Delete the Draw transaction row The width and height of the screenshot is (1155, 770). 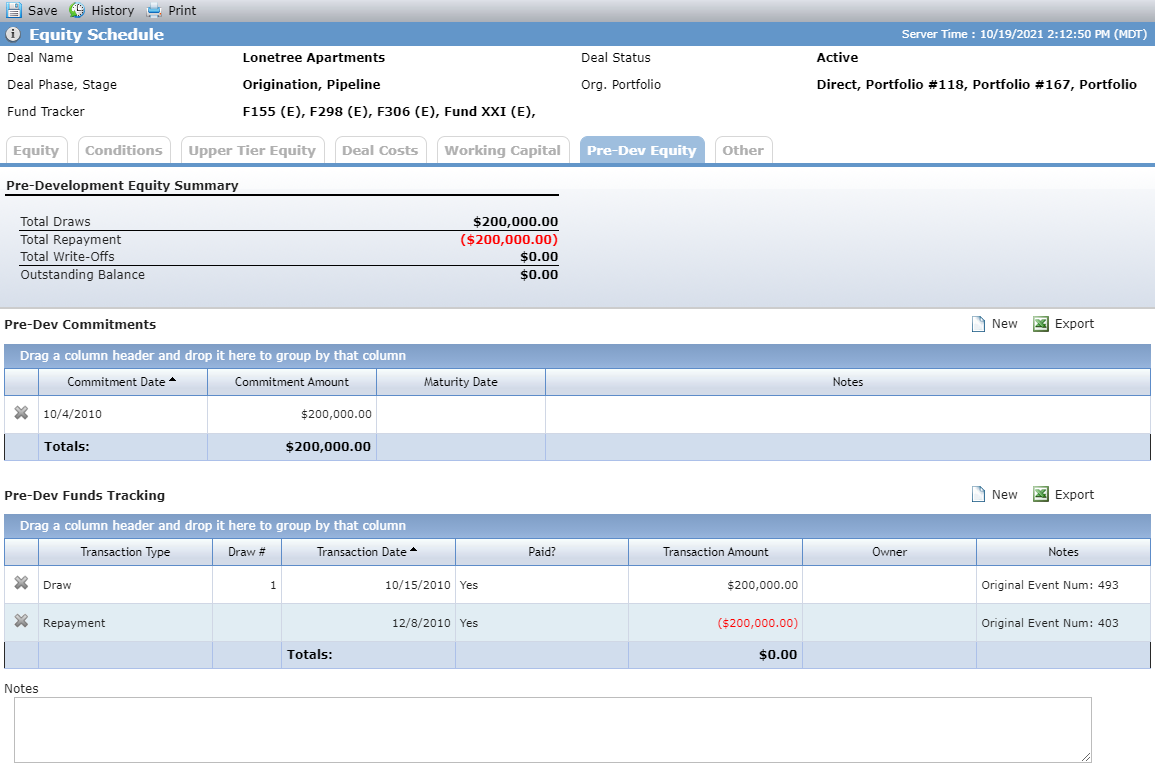click(21, 583)
